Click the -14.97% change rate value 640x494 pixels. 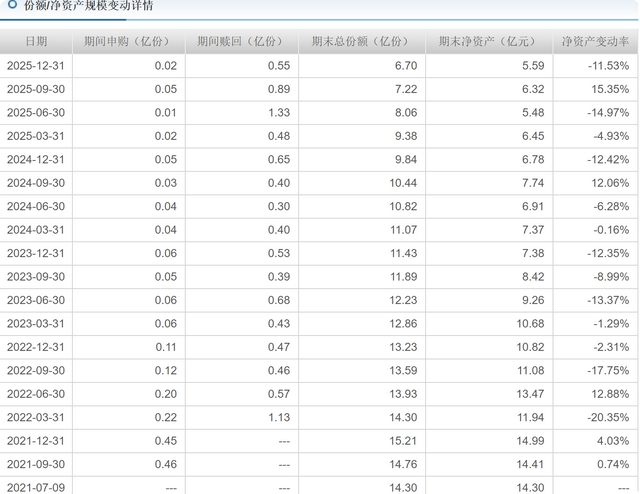[609, 112]
